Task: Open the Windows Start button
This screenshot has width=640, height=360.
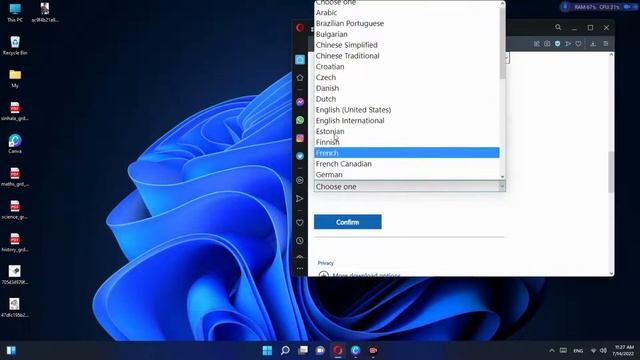Action: point(267,350)
